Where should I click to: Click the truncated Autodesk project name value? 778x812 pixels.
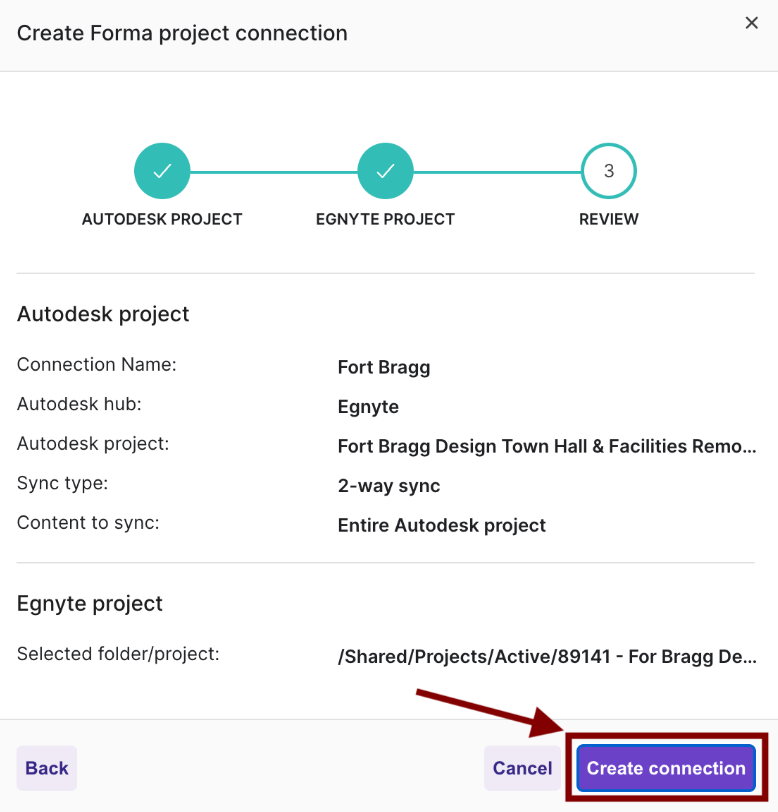pos(547,446)
